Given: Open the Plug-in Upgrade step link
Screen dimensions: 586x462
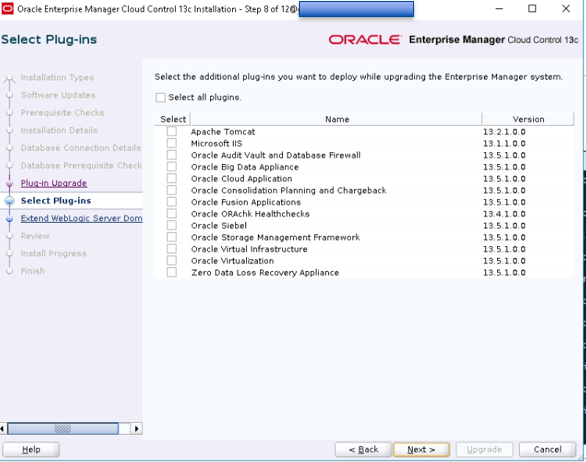Looking at the screenshot, I should click(54, 183).
